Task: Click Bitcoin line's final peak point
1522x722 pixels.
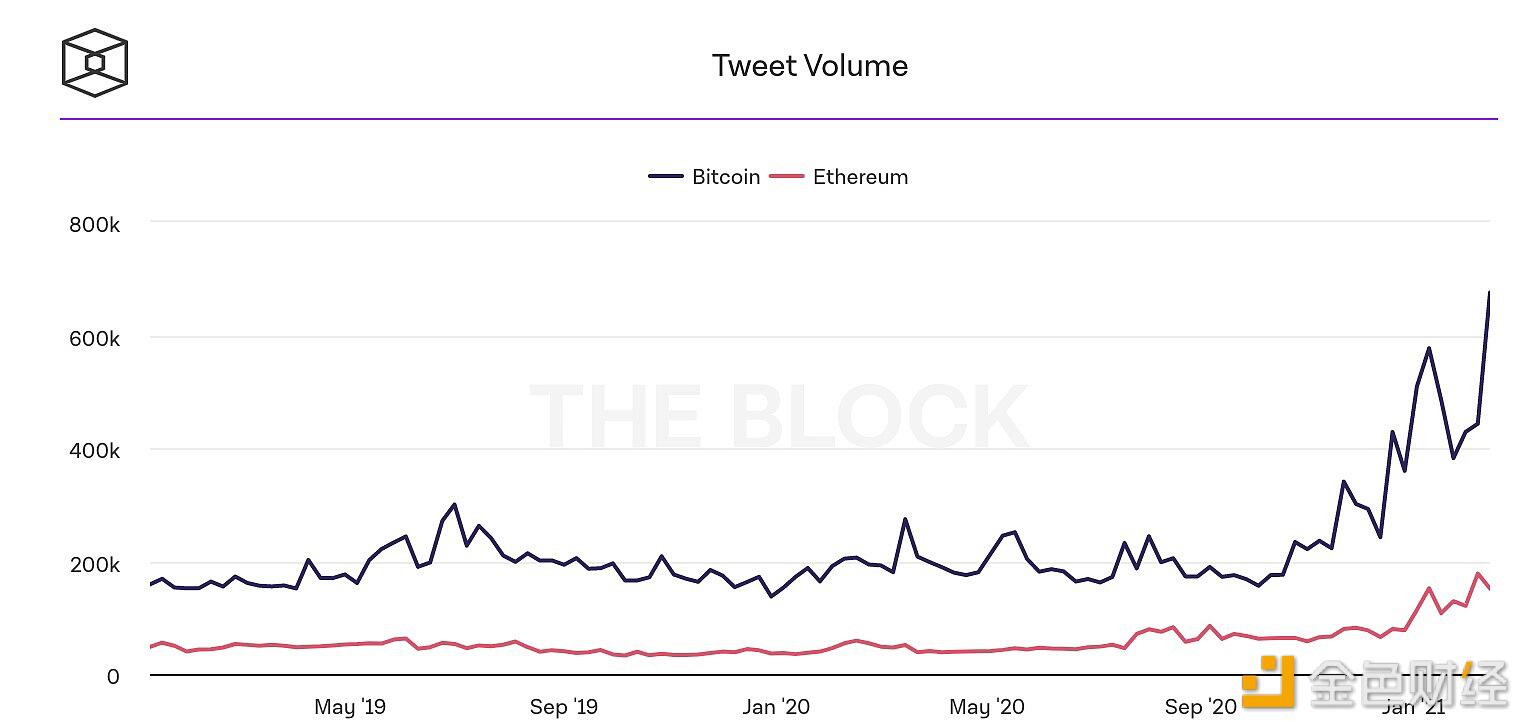Action: tap(1489, 292)
